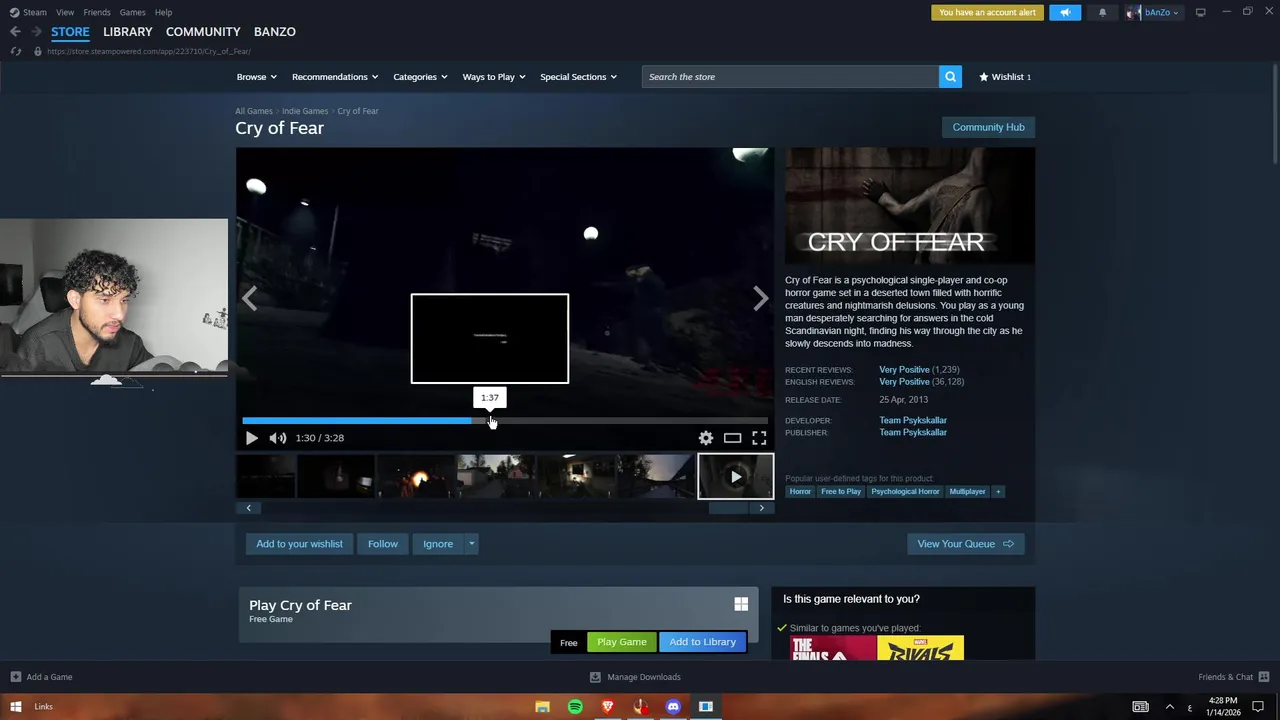Click Add a Game

pos(41,677)
